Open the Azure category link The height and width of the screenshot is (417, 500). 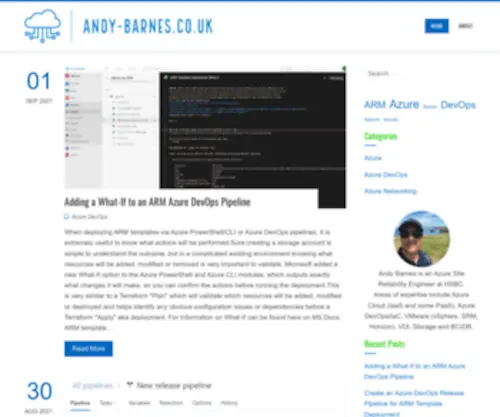(373, 158)
